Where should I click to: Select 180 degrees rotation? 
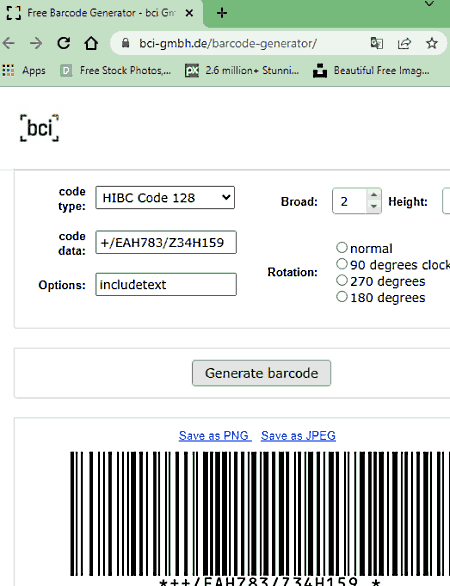click(x=342, y=297)
